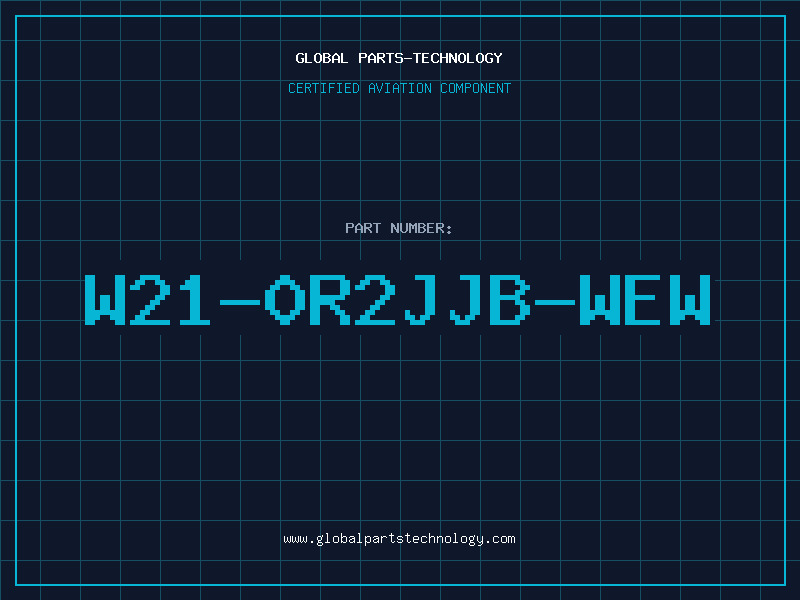800x600 pixels.
Task: Open the www.globalpartstechnology.com link
Action: pos(399,539)
